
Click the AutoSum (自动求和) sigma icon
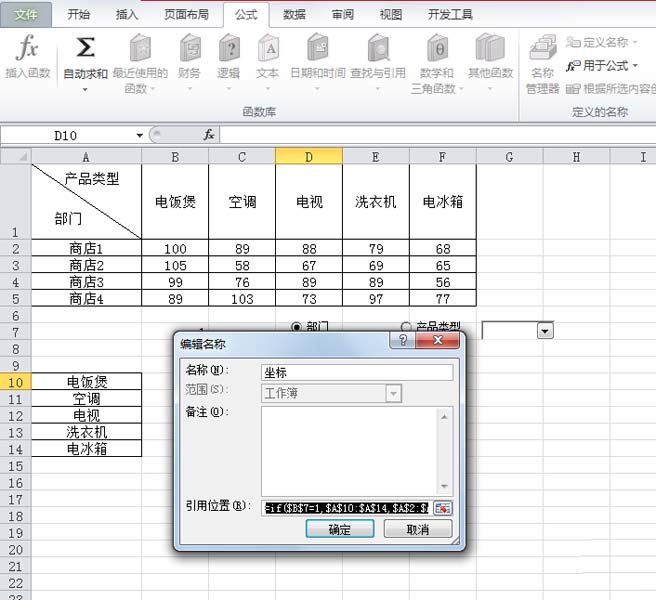point(85,47)
